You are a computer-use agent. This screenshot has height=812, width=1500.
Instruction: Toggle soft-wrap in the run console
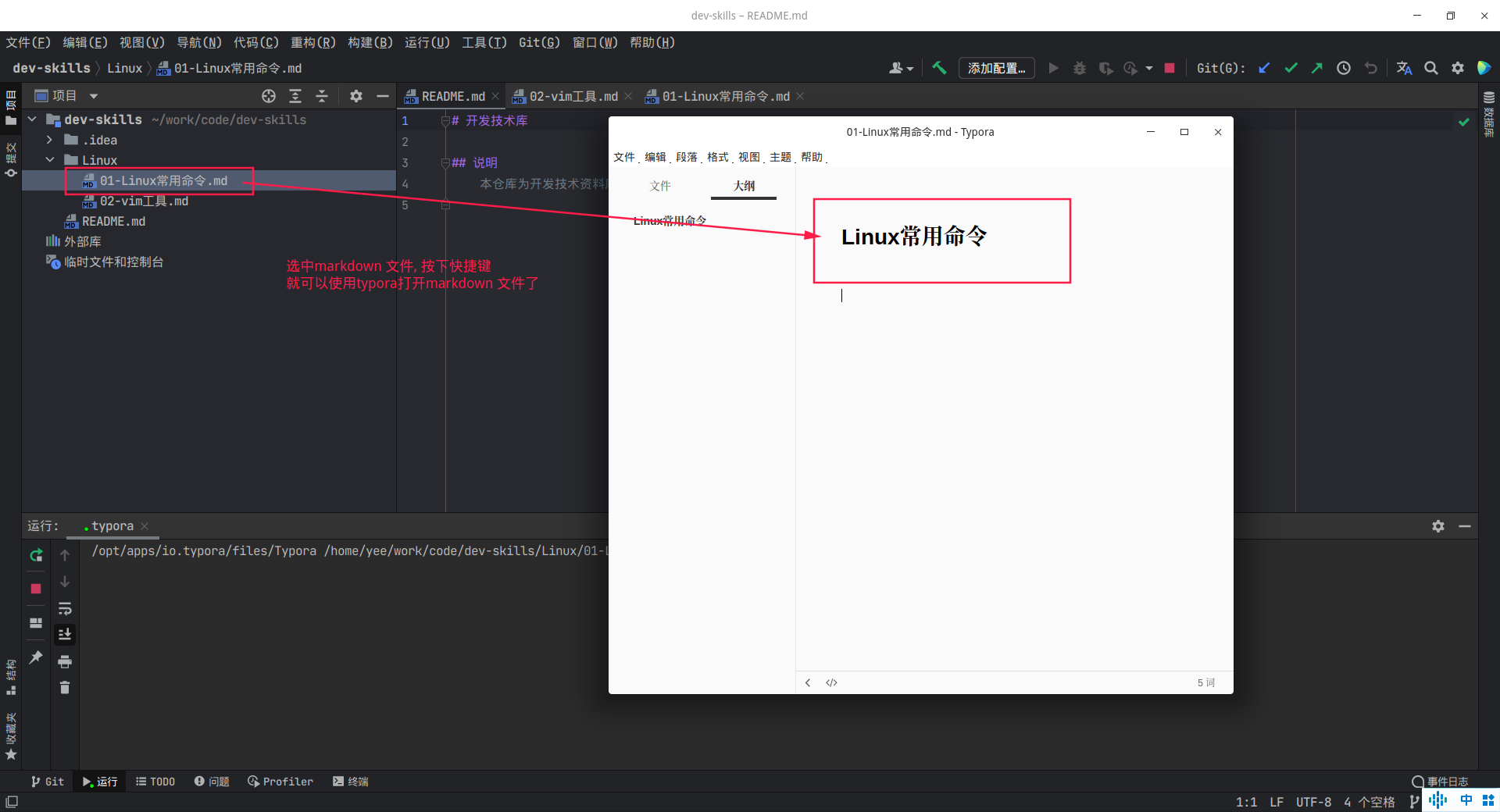[x=65, y=610]
